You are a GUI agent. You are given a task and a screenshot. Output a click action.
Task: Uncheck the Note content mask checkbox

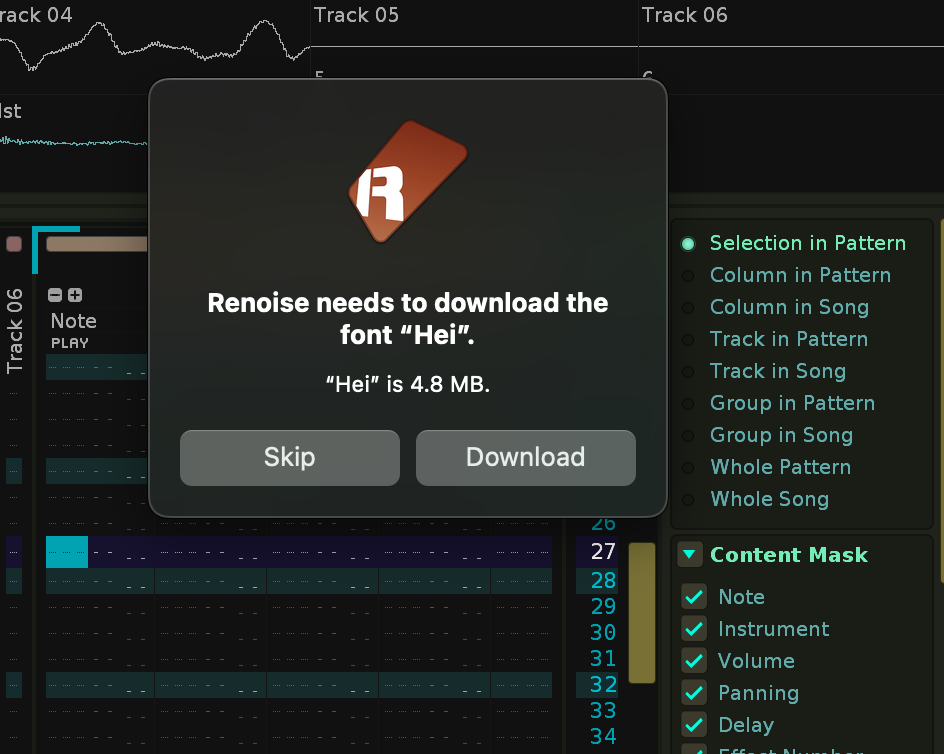click(694, 597)
